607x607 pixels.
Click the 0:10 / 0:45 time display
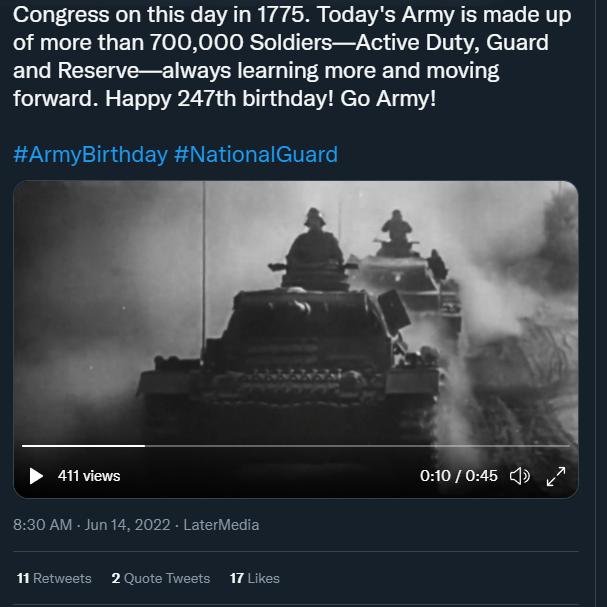pos(458,476)
